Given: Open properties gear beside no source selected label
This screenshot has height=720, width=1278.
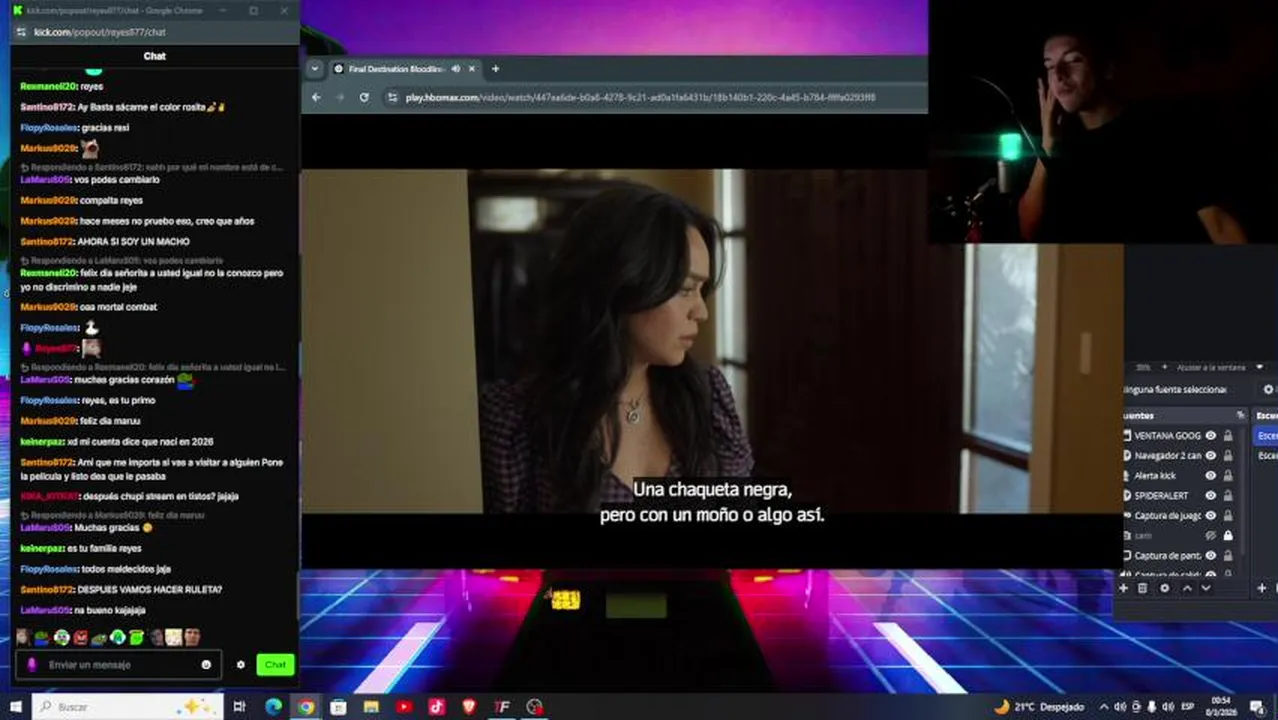Looking at the screenshot, I should pos(1268,389).
